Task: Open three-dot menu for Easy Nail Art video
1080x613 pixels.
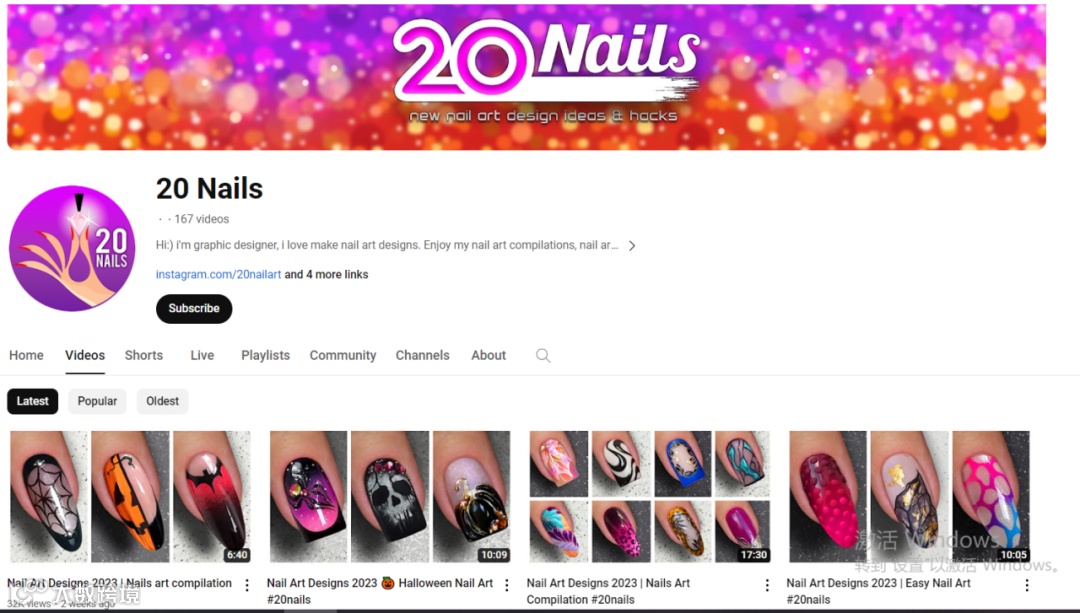Action: pyautogui.click(x=1026, y=585)
